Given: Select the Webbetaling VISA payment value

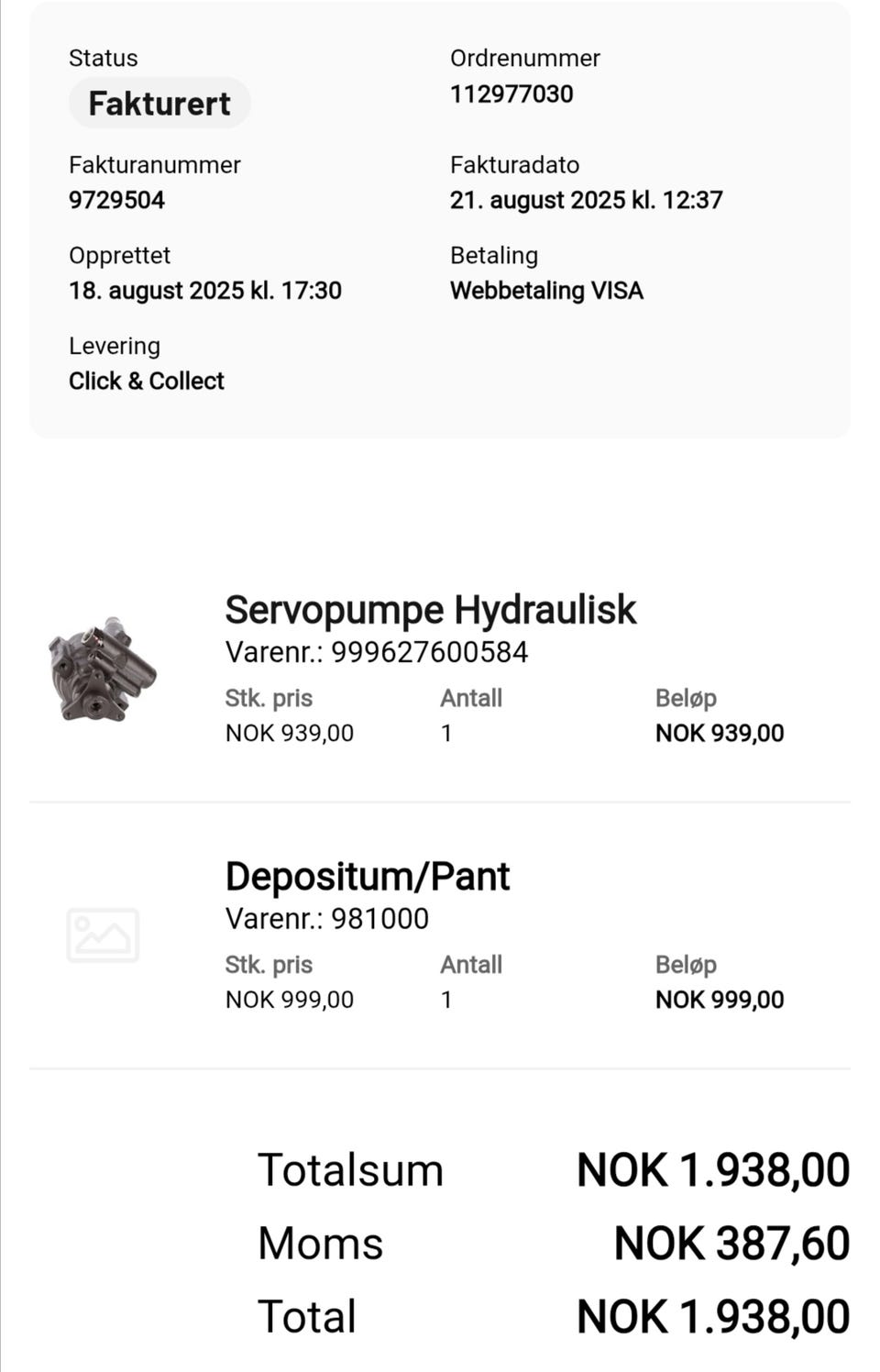Looking at the screenshot, I should pos(546,291).
